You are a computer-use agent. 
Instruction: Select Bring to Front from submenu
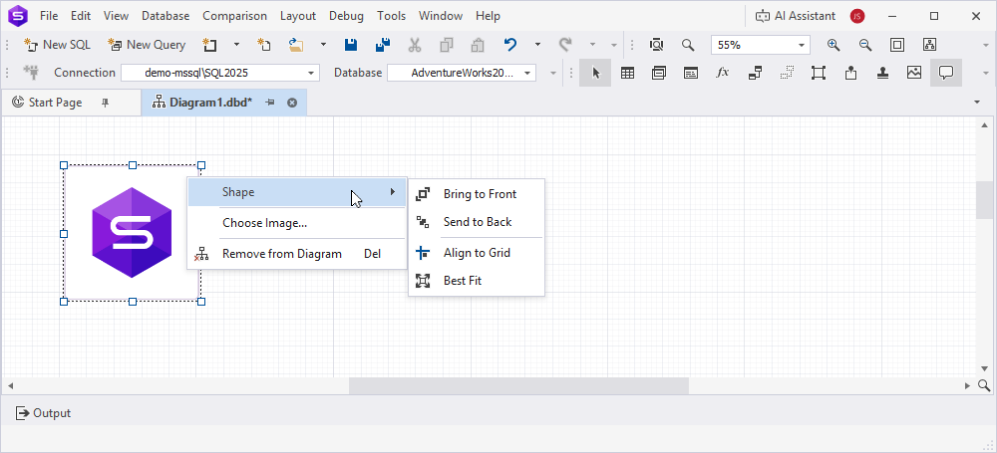click(x=477, y=194)
